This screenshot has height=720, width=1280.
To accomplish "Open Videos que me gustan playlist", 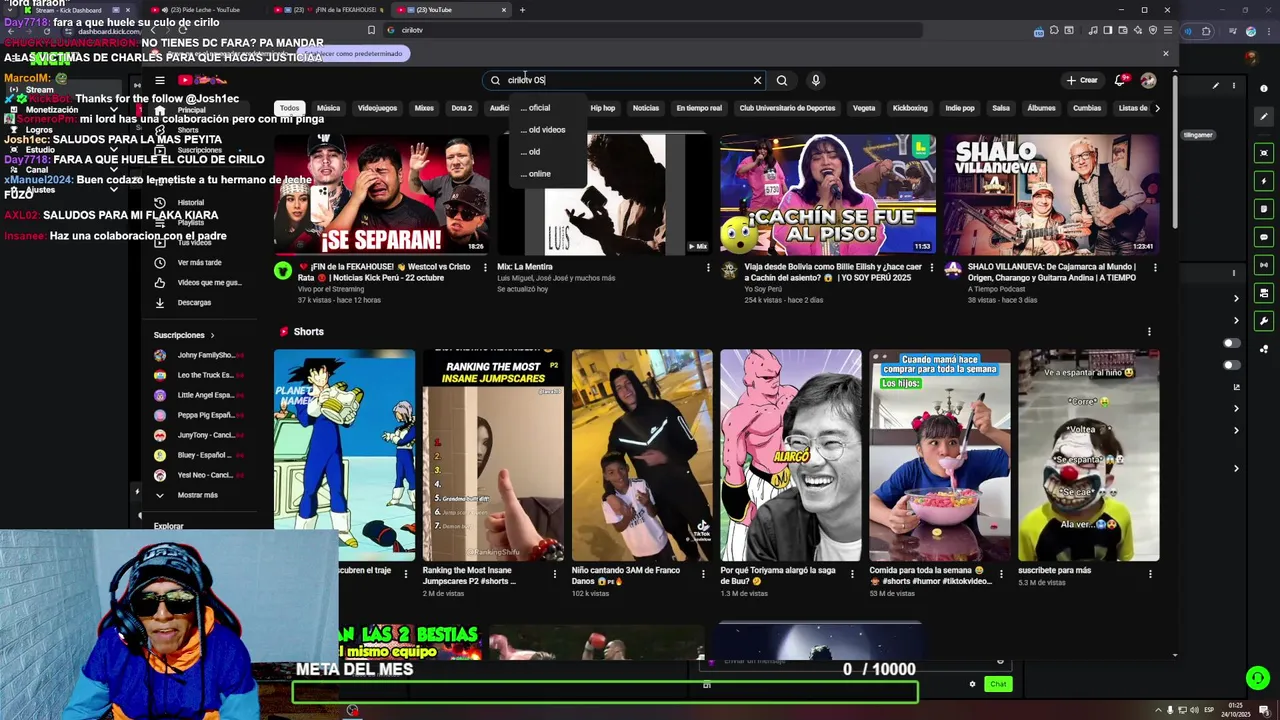I will [x=209, y=282].
